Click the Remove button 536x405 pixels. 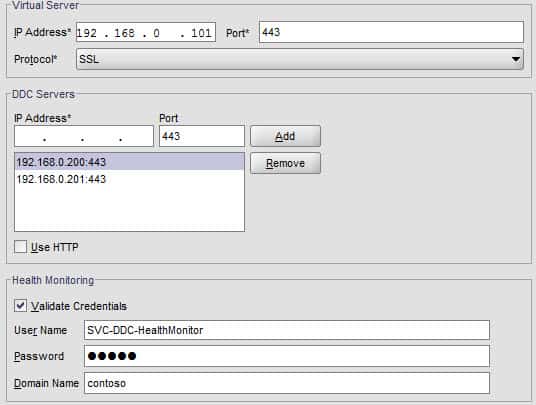click(x=285, y=163)
